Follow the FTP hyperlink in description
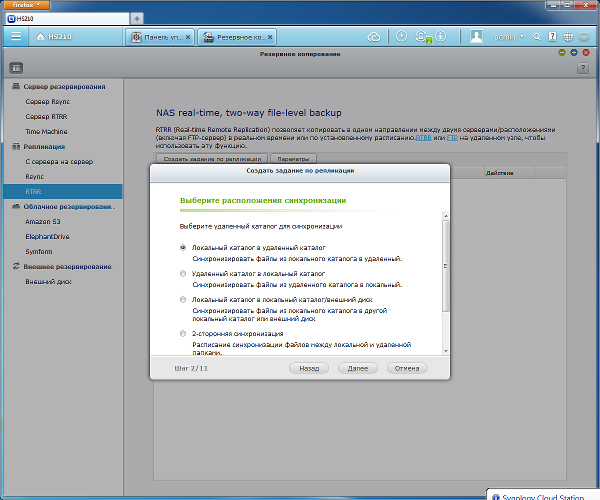Viewport: 600px width, 500px height. tap(452, 137)
